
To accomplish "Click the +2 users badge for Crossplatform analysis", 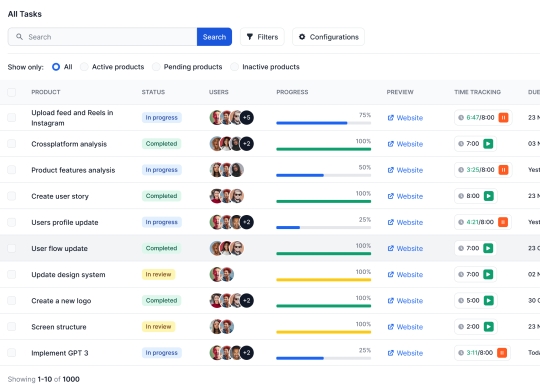I will [x=247, y=144].
